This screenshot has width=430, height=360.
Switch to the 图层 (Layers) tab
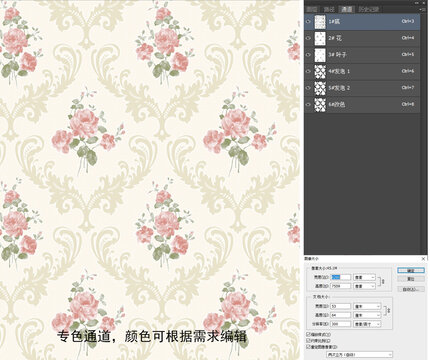click(312, 9)
